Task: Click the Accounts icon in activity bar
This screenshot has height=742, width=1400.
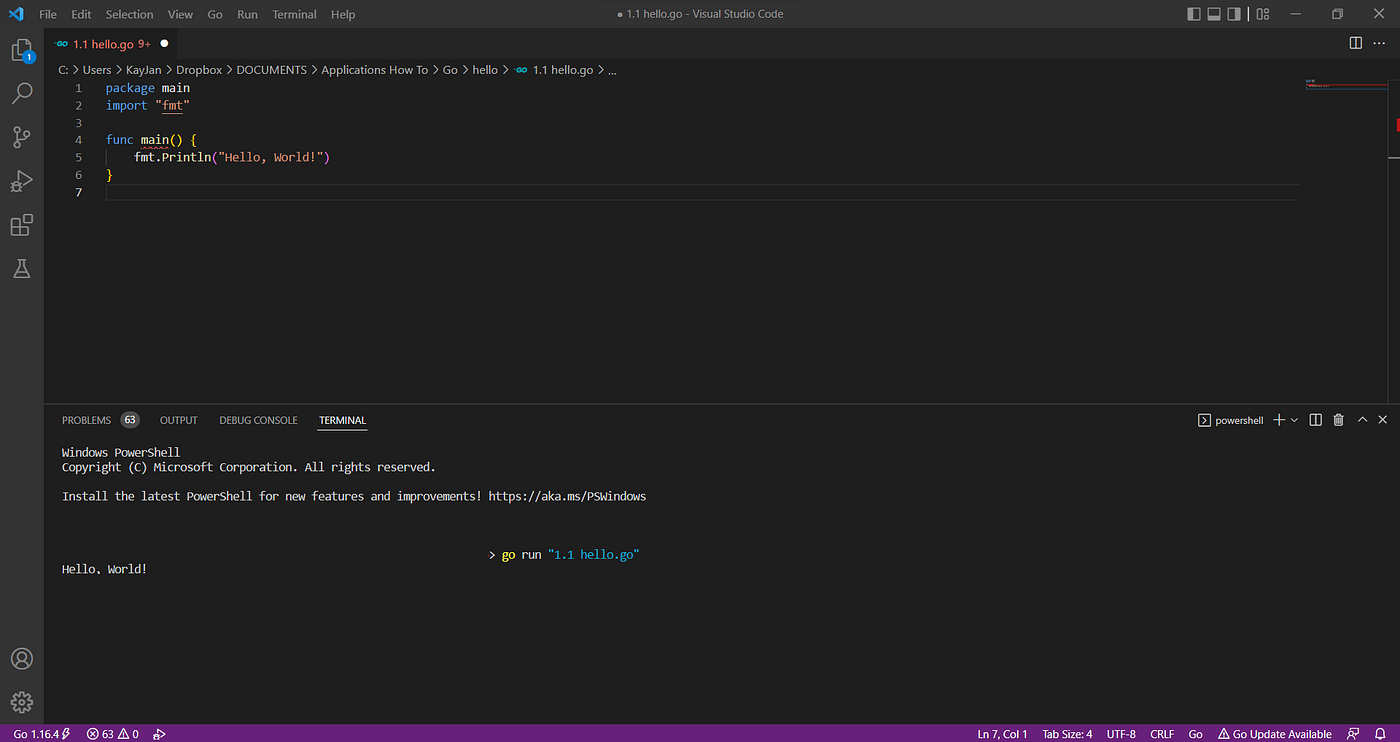Action: (x=21, y=659)
